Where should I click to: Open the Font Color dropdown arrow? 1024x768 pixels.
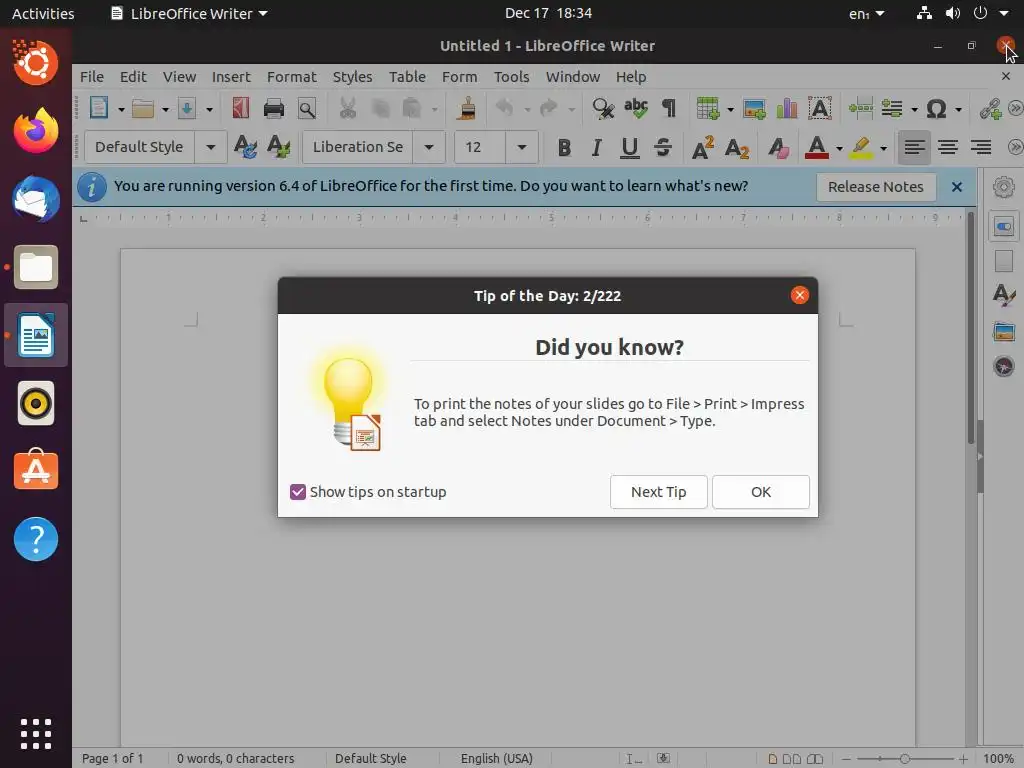[x=839, y=148]
